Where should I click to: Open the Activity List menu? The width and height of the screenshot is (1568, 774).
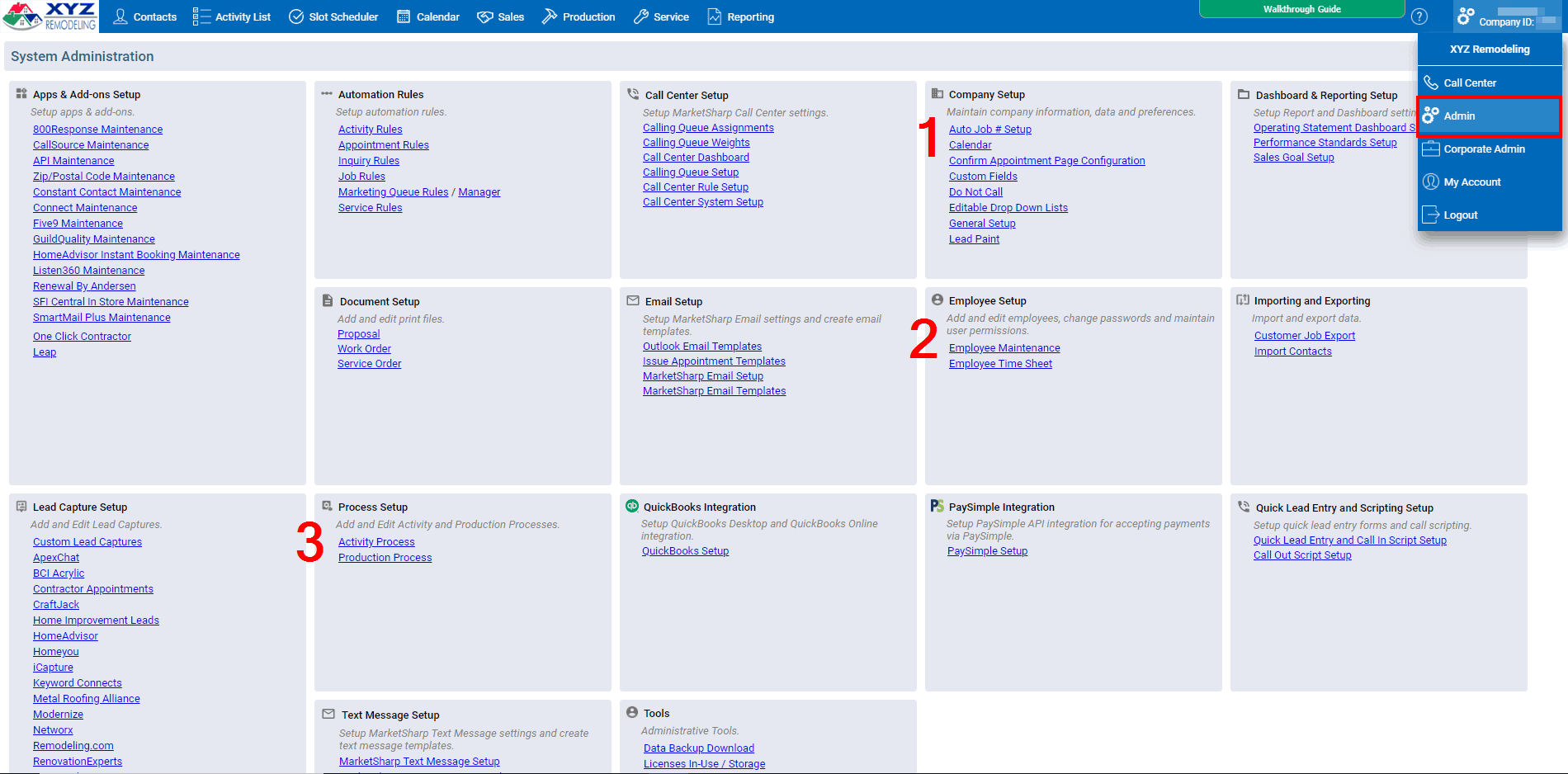[x=232, y=17]
